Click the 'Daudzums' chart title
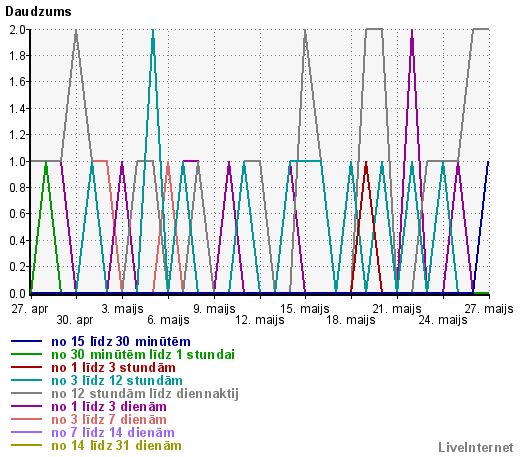This screenshot has height=457, width=520. [x=38, y=12]
